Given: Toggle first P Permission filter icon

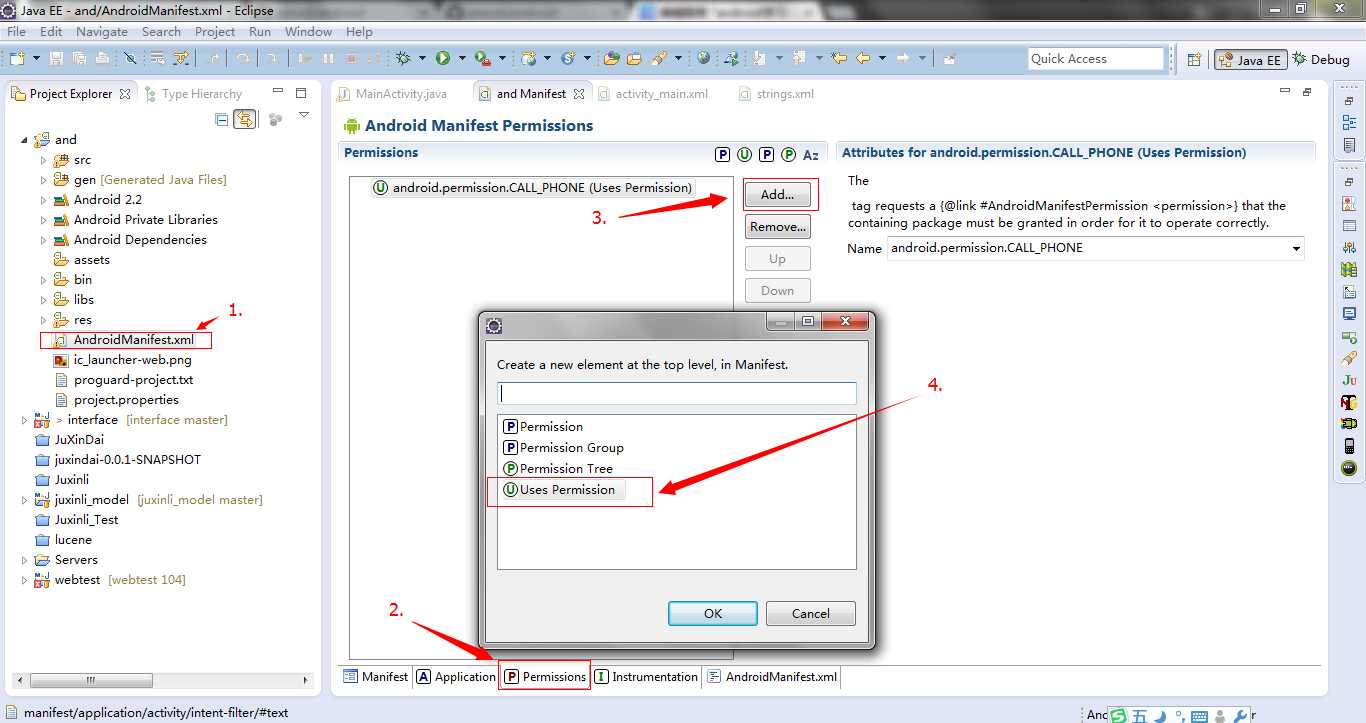Looking at the screenshot, I should (x=723, y=154).
